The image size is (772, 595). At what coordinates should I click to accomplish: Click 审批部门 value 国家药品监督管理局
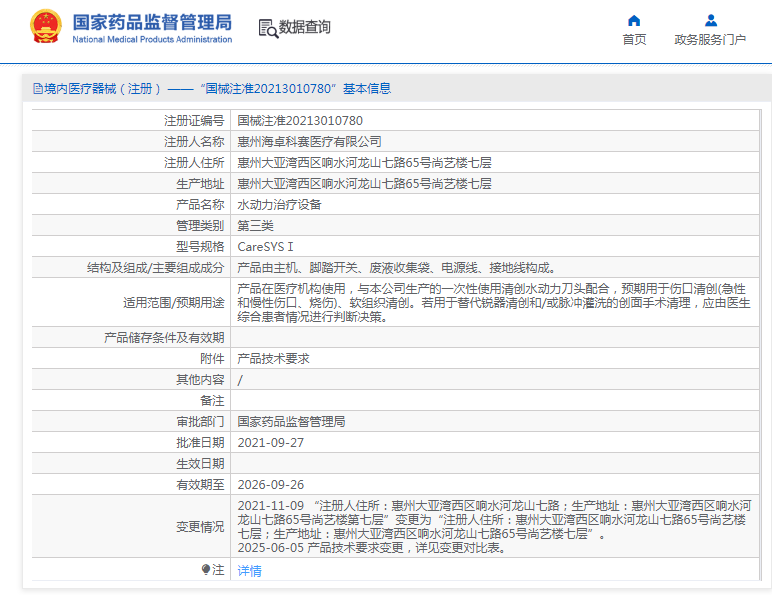pos(291,422)
